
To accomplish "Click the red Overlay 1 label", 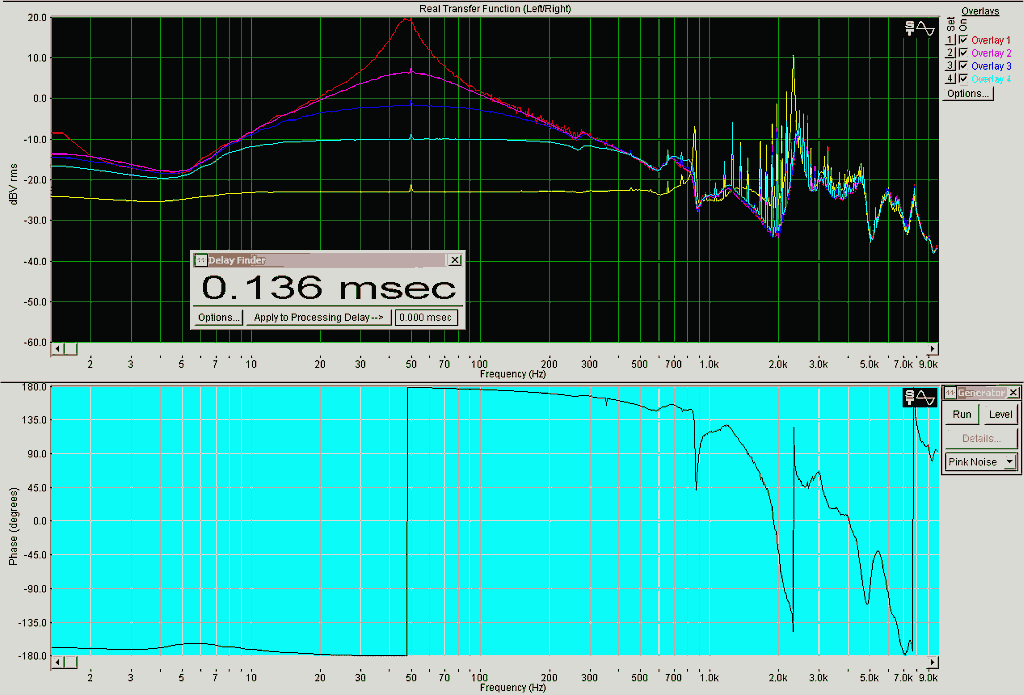I will click(991, 40).
